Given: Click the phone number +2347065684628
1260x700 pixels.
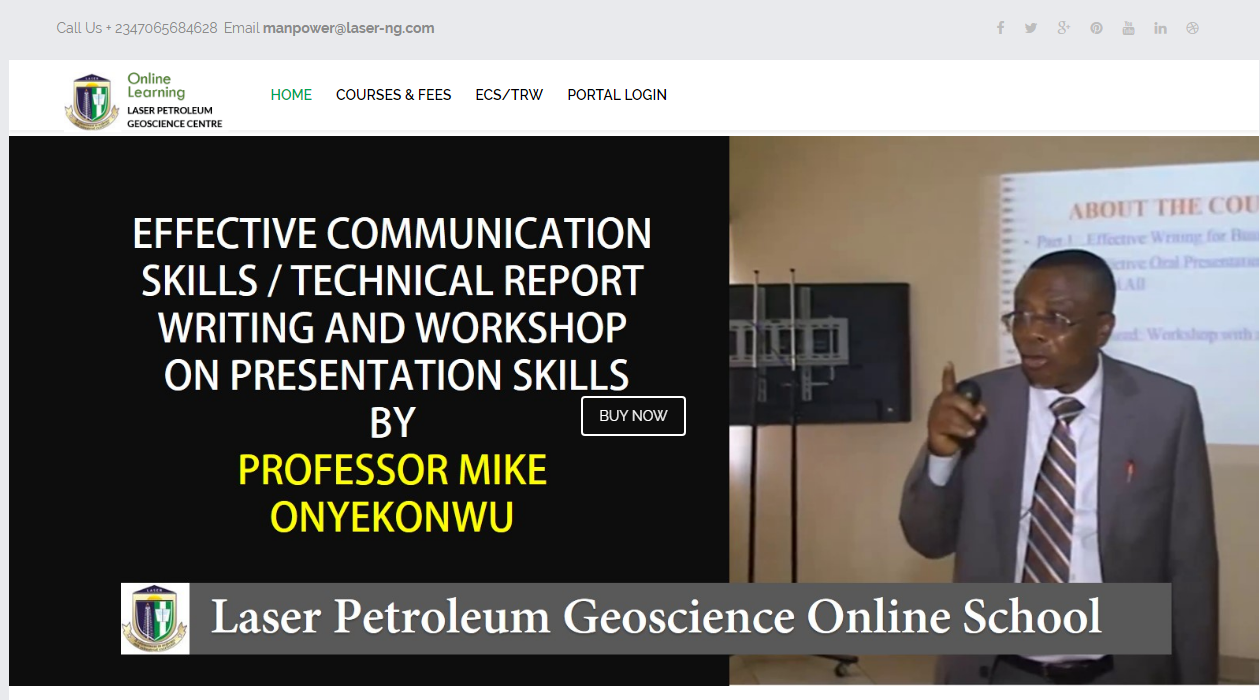Looking at the screenshot, I should (x=161, y=28).
